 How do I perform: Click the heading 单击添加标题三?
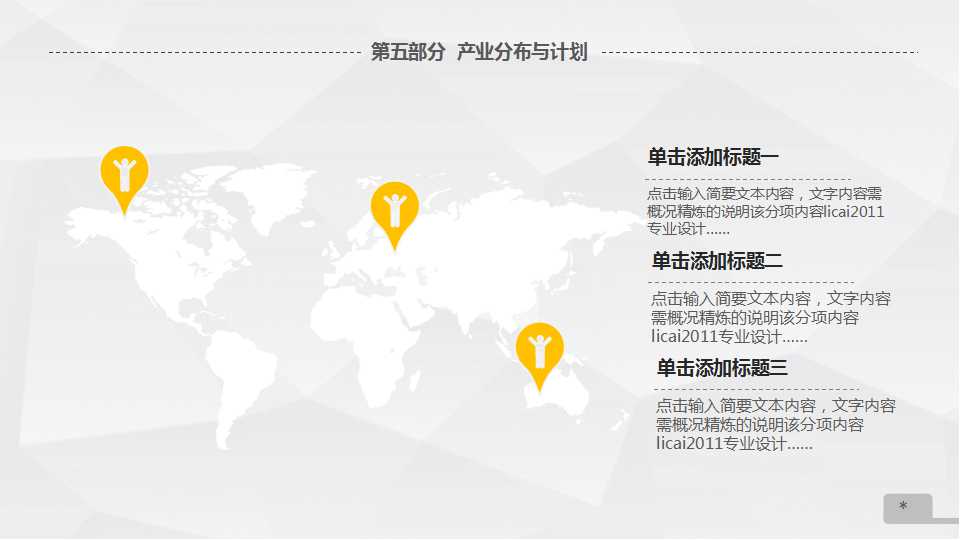[x=722, y=368]
